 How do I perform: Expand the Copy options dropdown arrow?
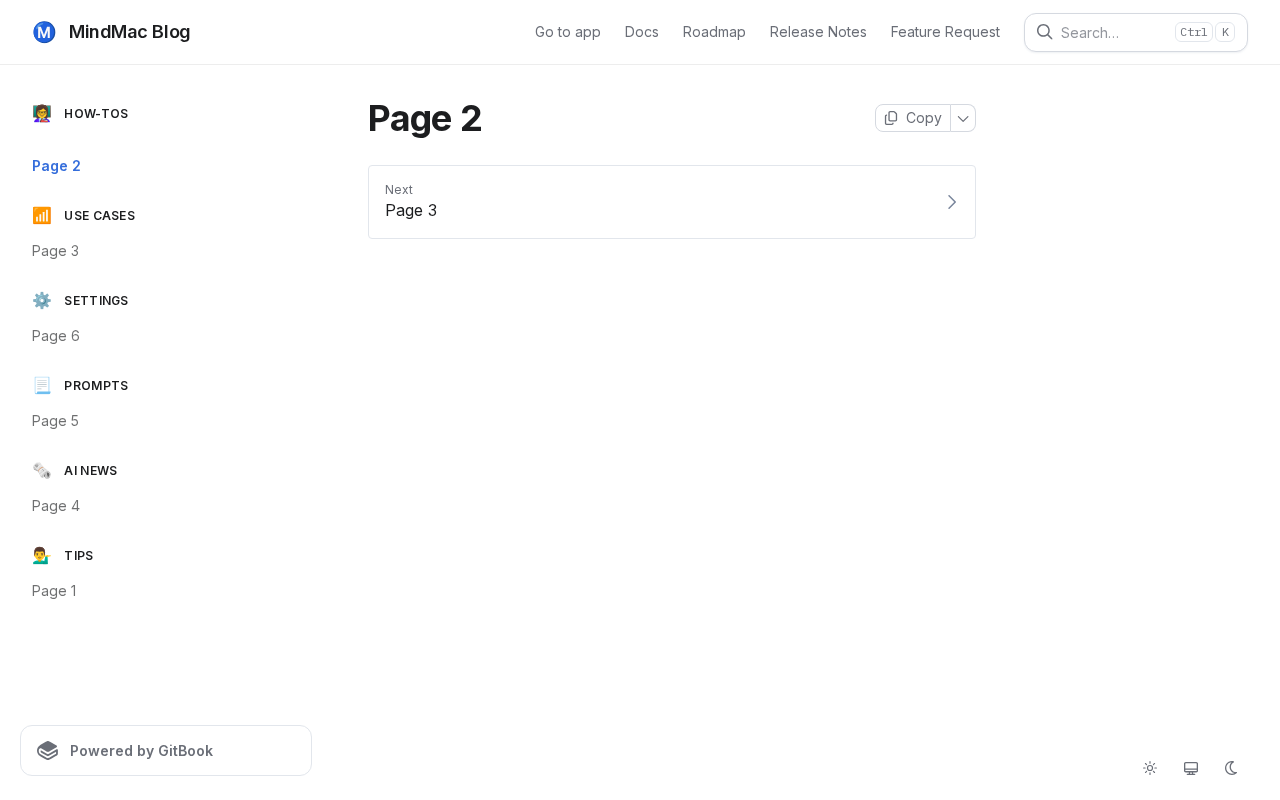click(963, 118)
